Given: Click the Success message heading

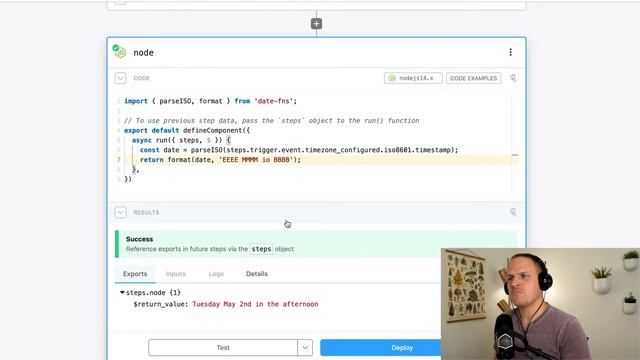Looking at the screenshot, I should [140, 239].
